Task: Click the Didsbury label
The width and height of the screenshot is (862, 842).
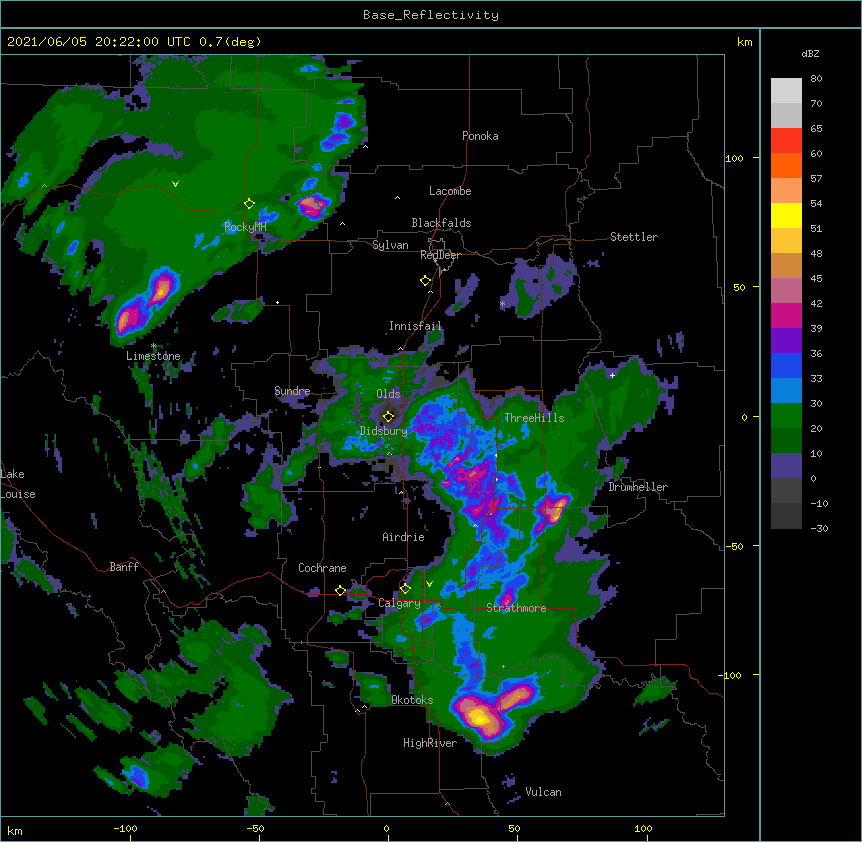Action: 384,431
